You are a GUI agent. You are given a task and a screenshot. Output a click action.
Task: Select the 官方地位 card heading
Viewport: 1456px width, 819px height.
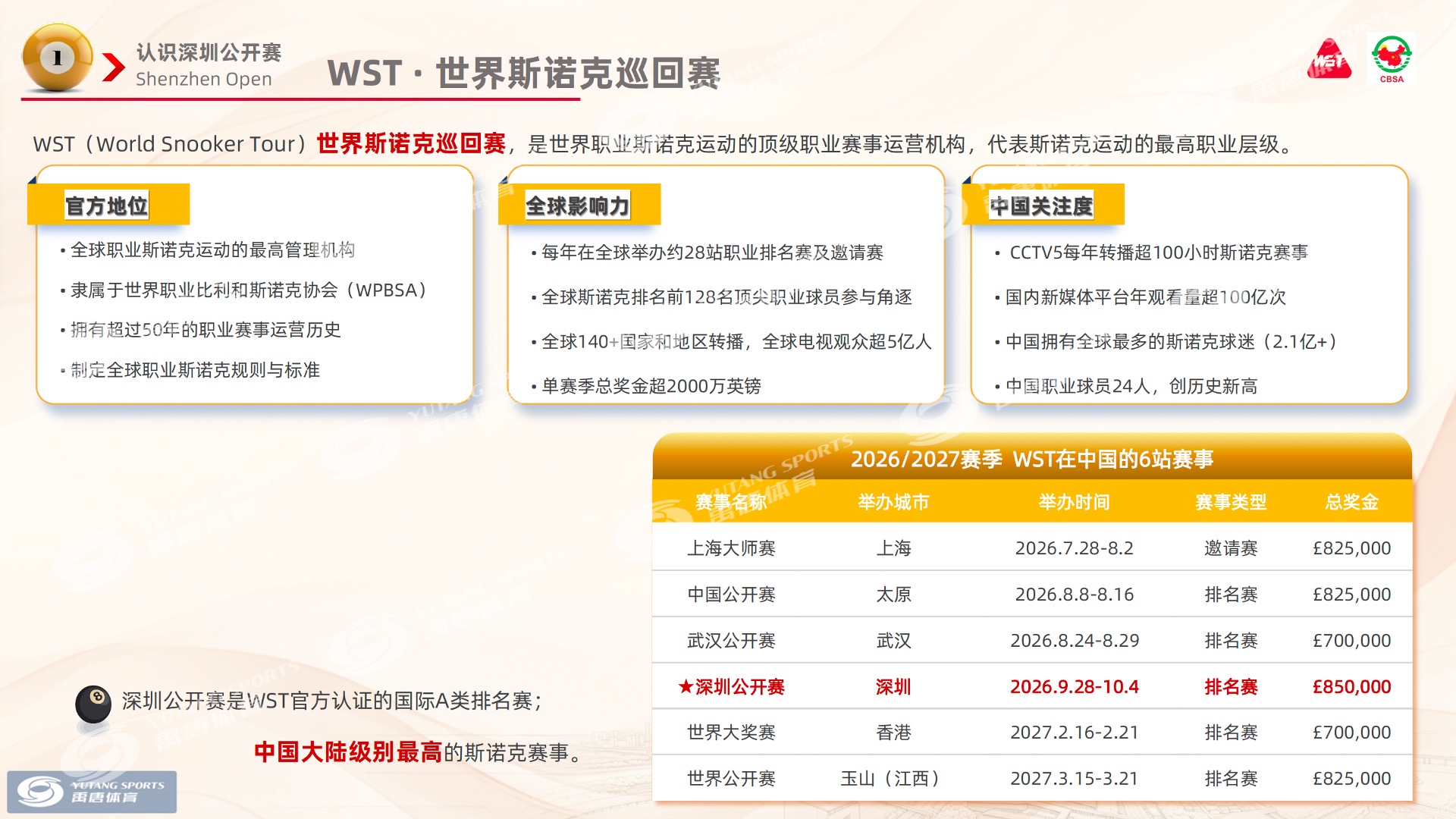pos(106,206)
